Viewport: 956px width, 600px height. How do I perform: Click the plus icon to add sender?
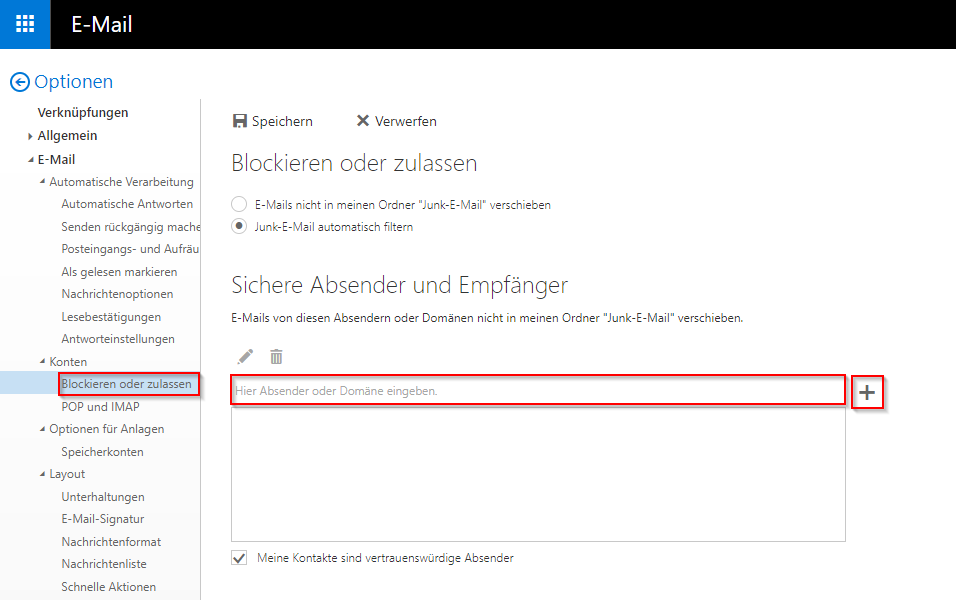point(867,393)
